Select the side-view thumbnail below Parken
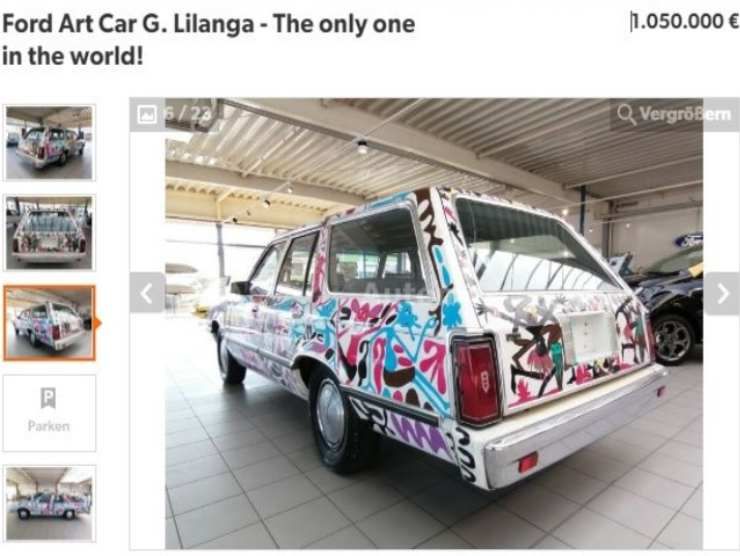Viewport: 740px width, 556px height. (50, 503)
